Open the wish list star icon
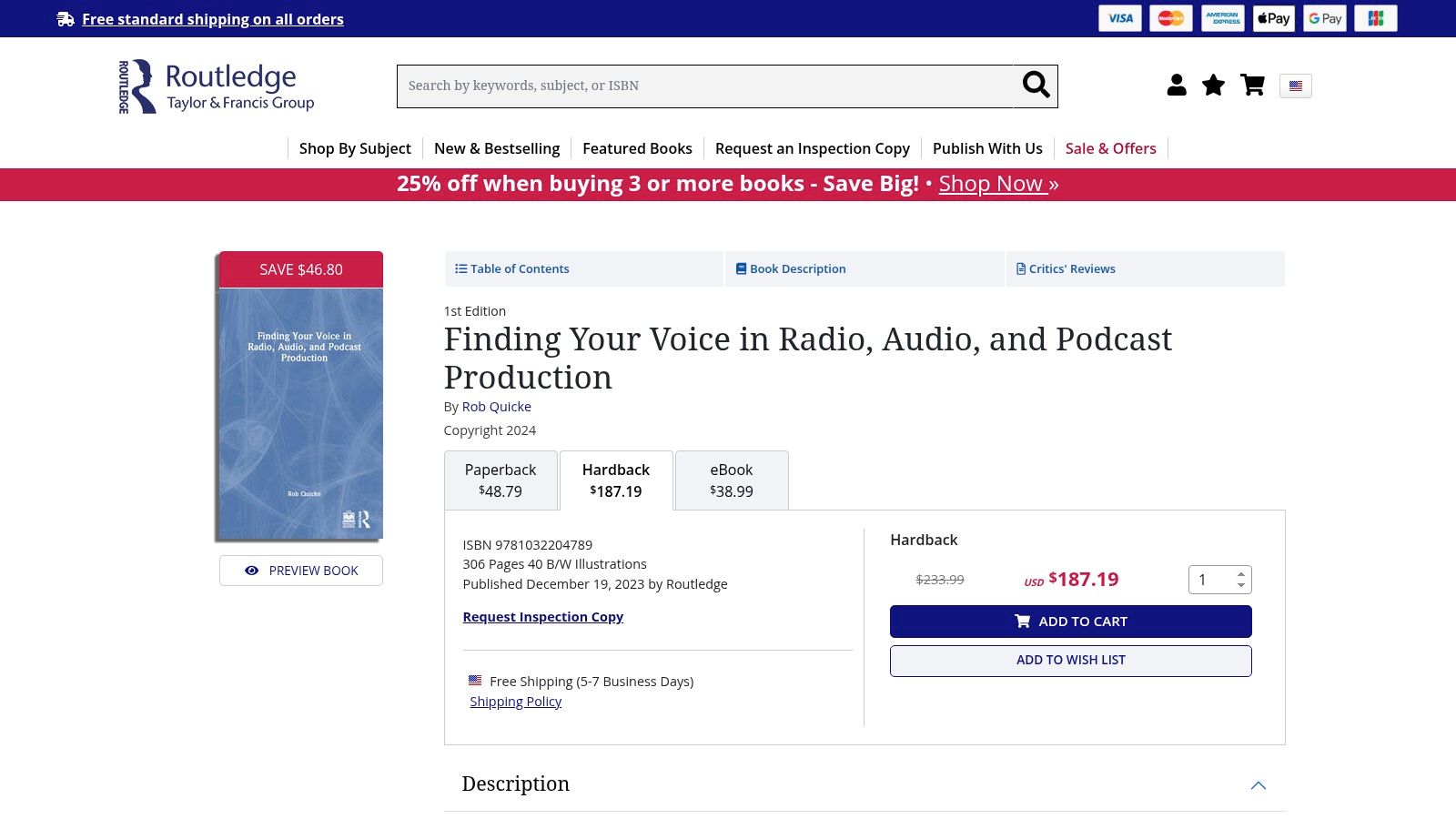This screenshot has width=1456, height=819. 1213,86
